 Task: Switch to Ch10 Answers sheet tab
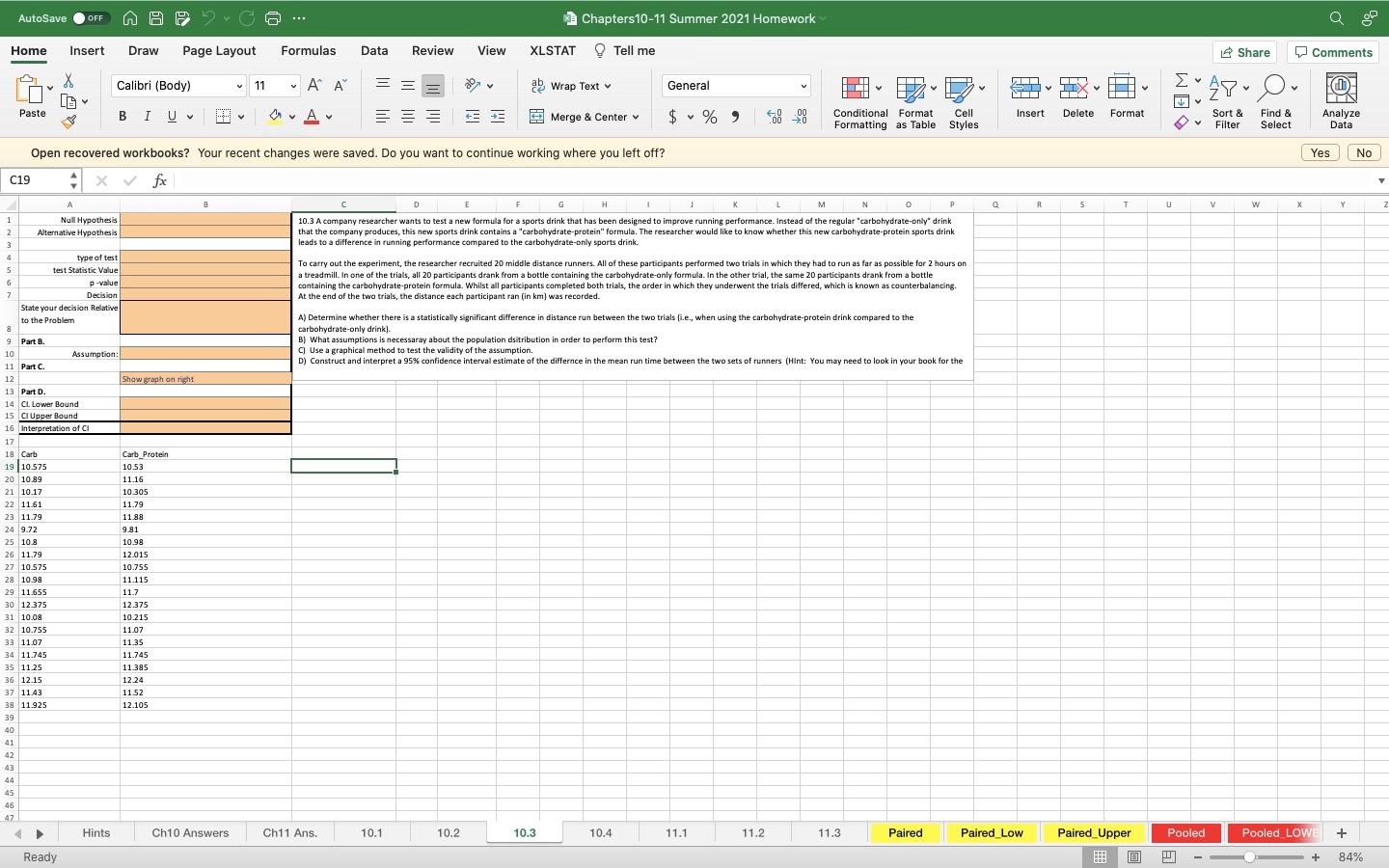pos(190,833)
